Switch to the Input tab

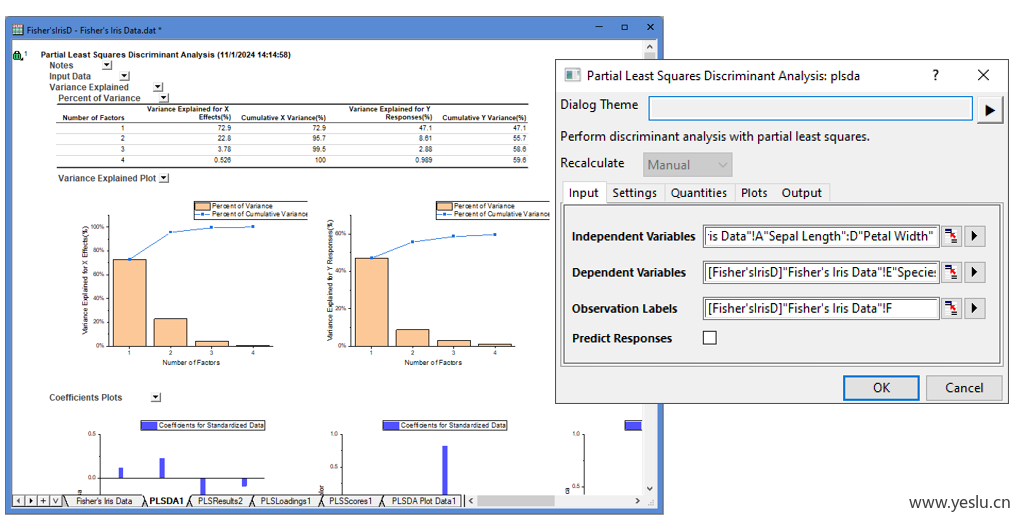583,193
